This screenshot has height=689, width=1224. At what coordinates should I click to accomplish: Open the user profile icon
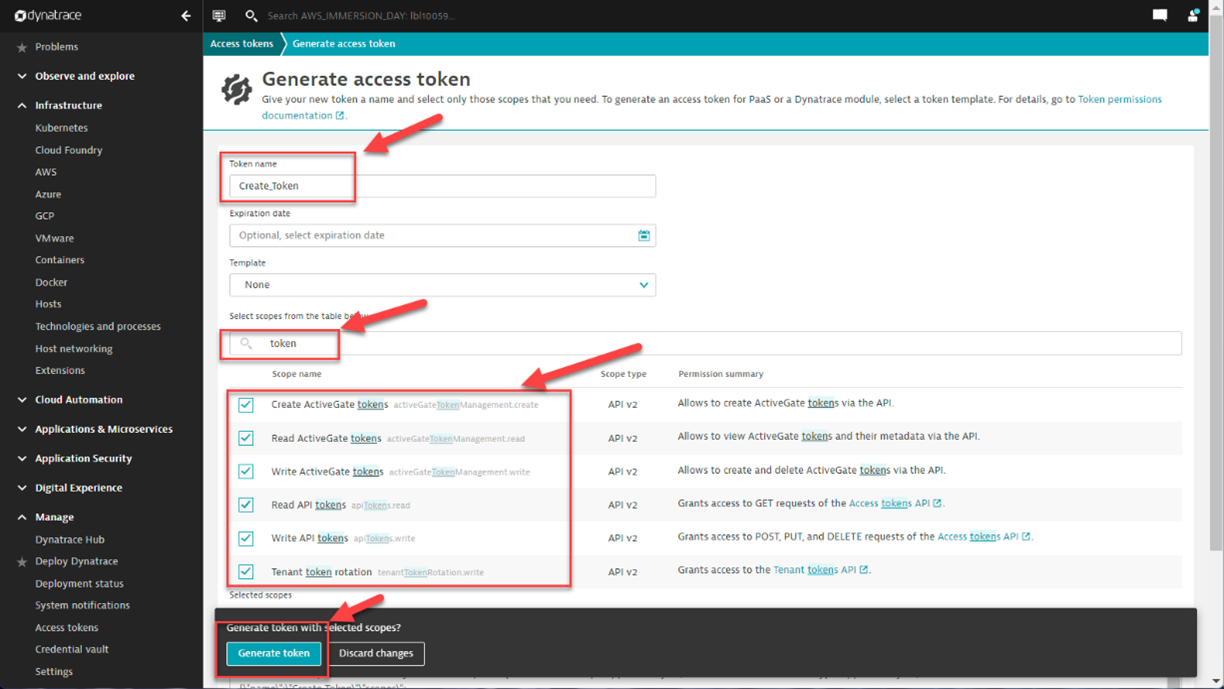coord(1192,16)
